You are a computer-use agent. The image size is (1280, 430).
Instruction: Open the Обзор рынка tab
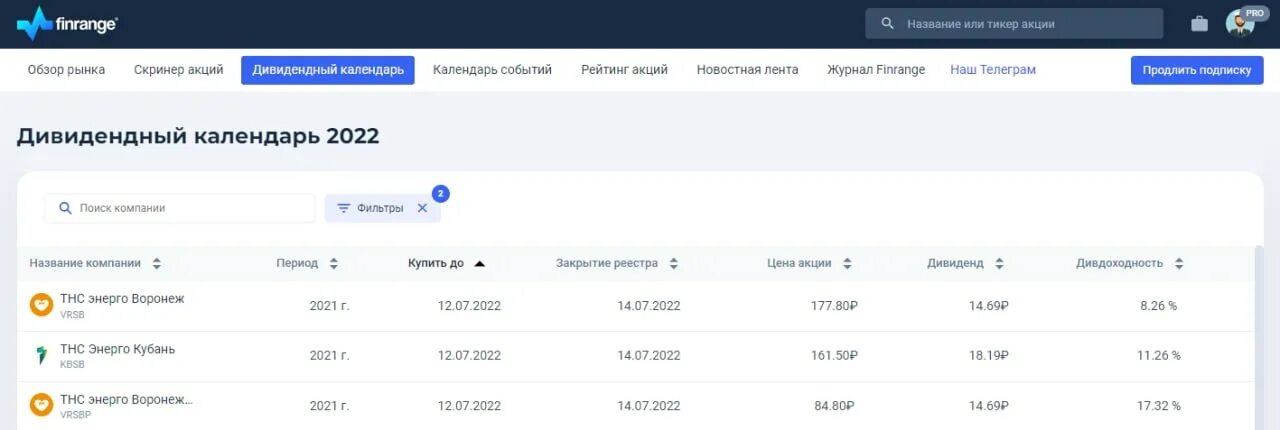tap(66, 70)
